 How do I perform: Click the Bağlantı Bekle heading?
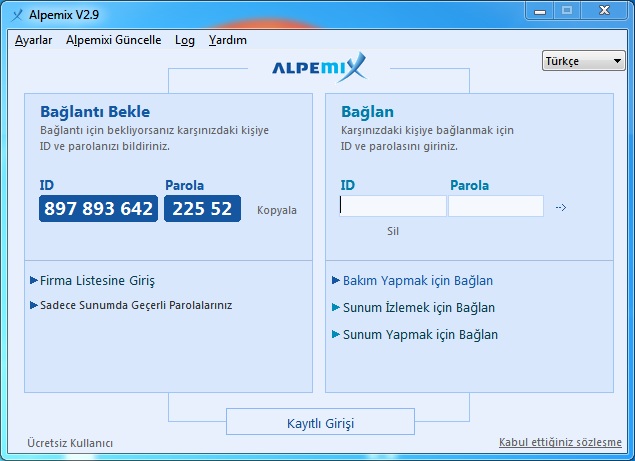coord(95,111)
